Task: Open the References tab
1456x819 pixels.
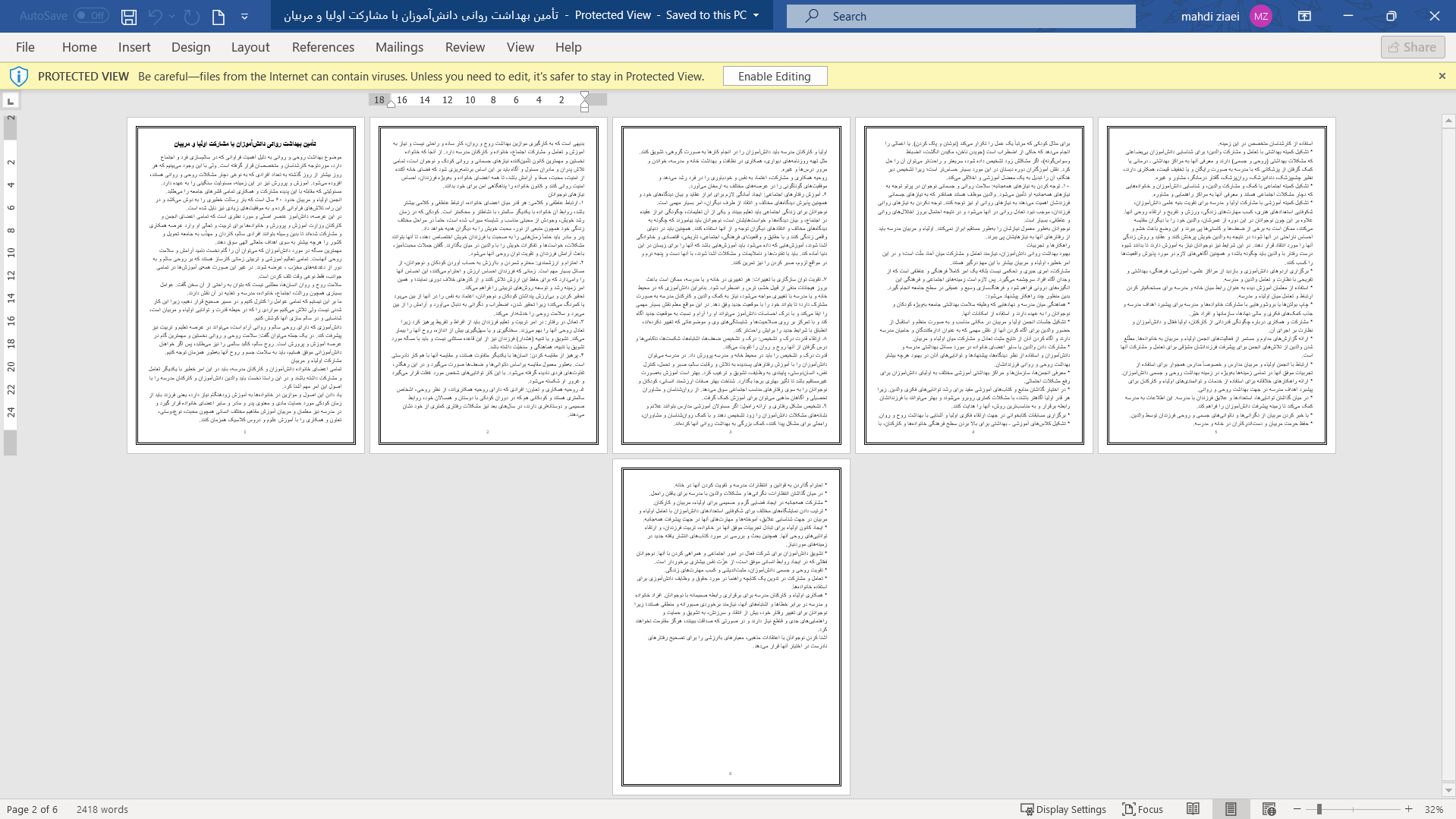Action: click(x=323, y=47)
